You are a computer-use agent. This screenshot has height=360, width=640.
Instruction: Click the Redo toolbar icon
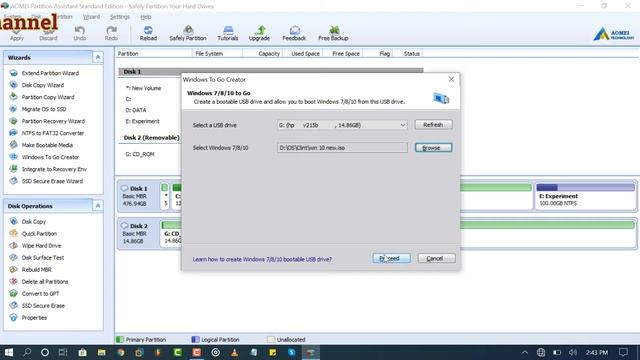[x=111, y=33]
